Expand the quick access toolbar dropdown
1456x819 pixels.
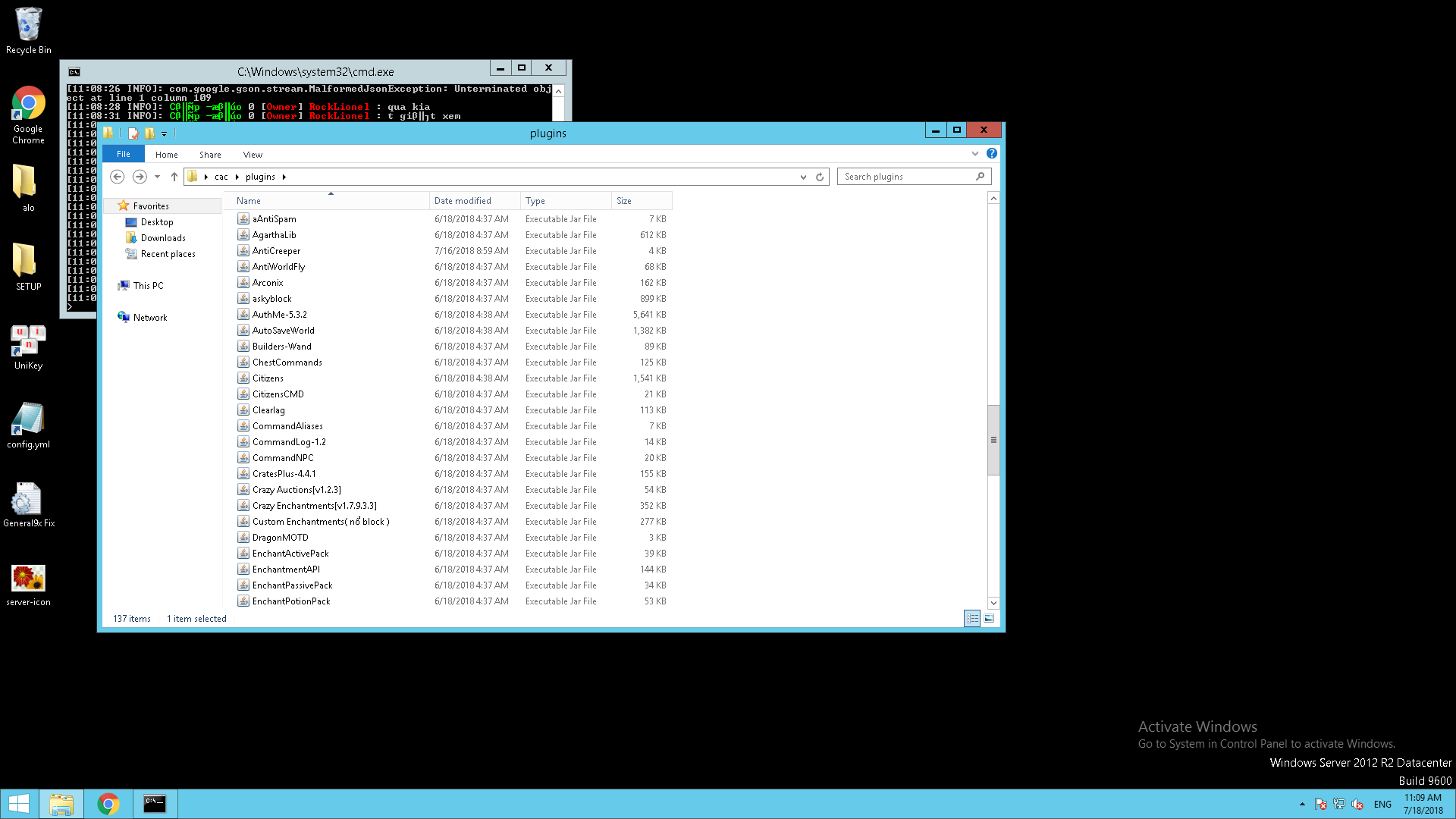(164, 134)
